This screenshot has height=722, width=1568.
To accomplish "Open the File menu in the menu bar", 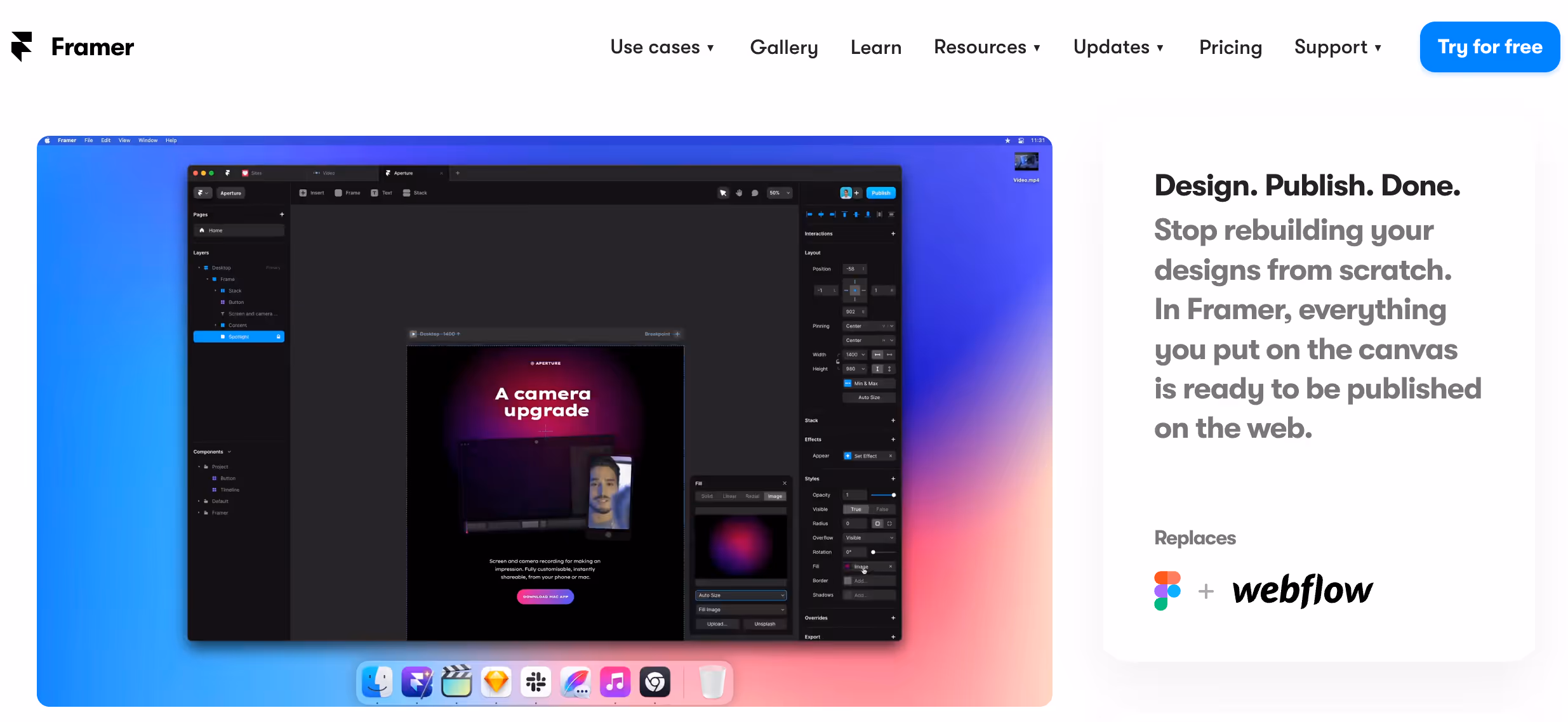I will coord(88,140).
